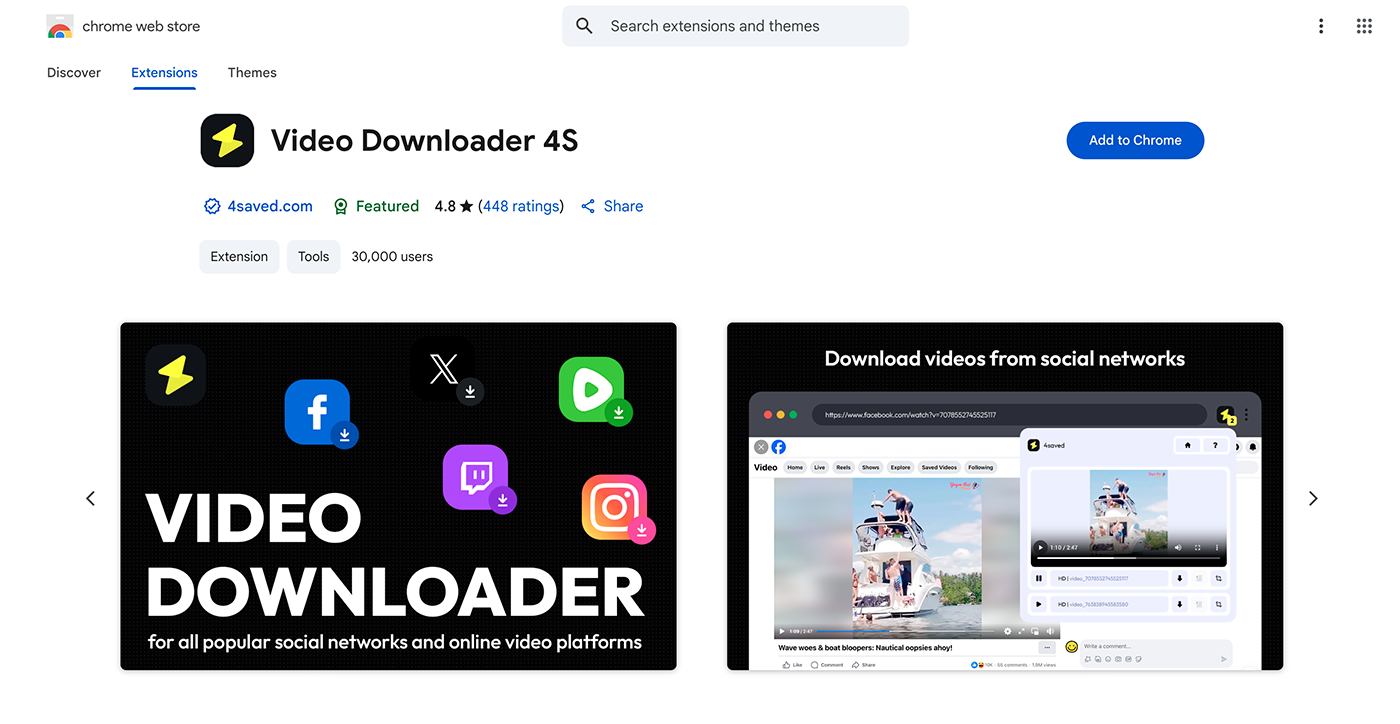Viewport: 1400px width, 724px height.
Task: Click the Share icon
Action: click(588, 206)
